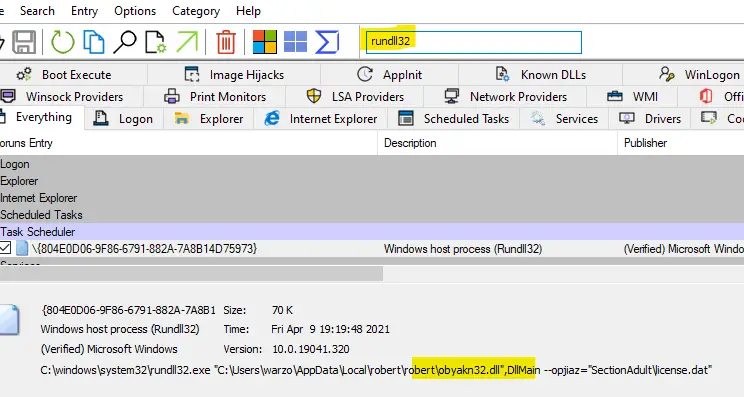744x397 pixels.
Task: Open the Category menu
Action: (196, 11)
